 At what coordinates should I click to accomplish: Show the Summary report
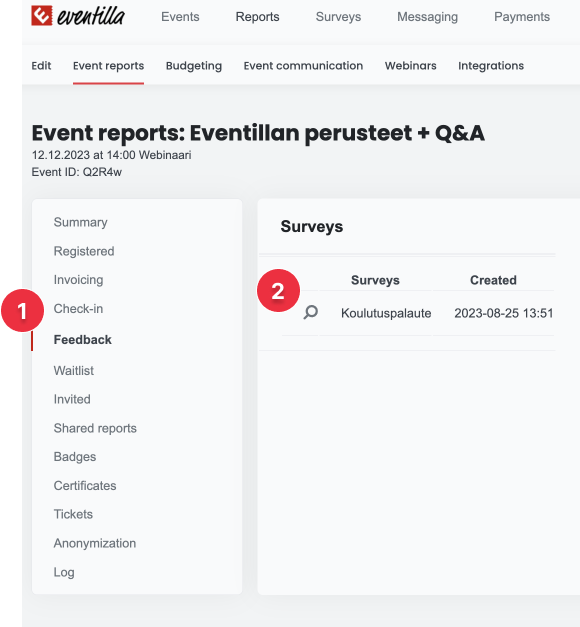[80, 222]
